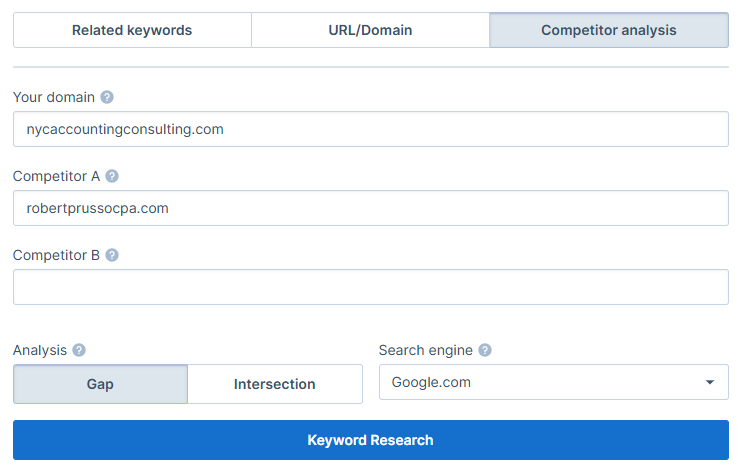Screen dimensions: 754x476
Task: Expand the Search engine dropdown arrow
Action: pos(709,382)
